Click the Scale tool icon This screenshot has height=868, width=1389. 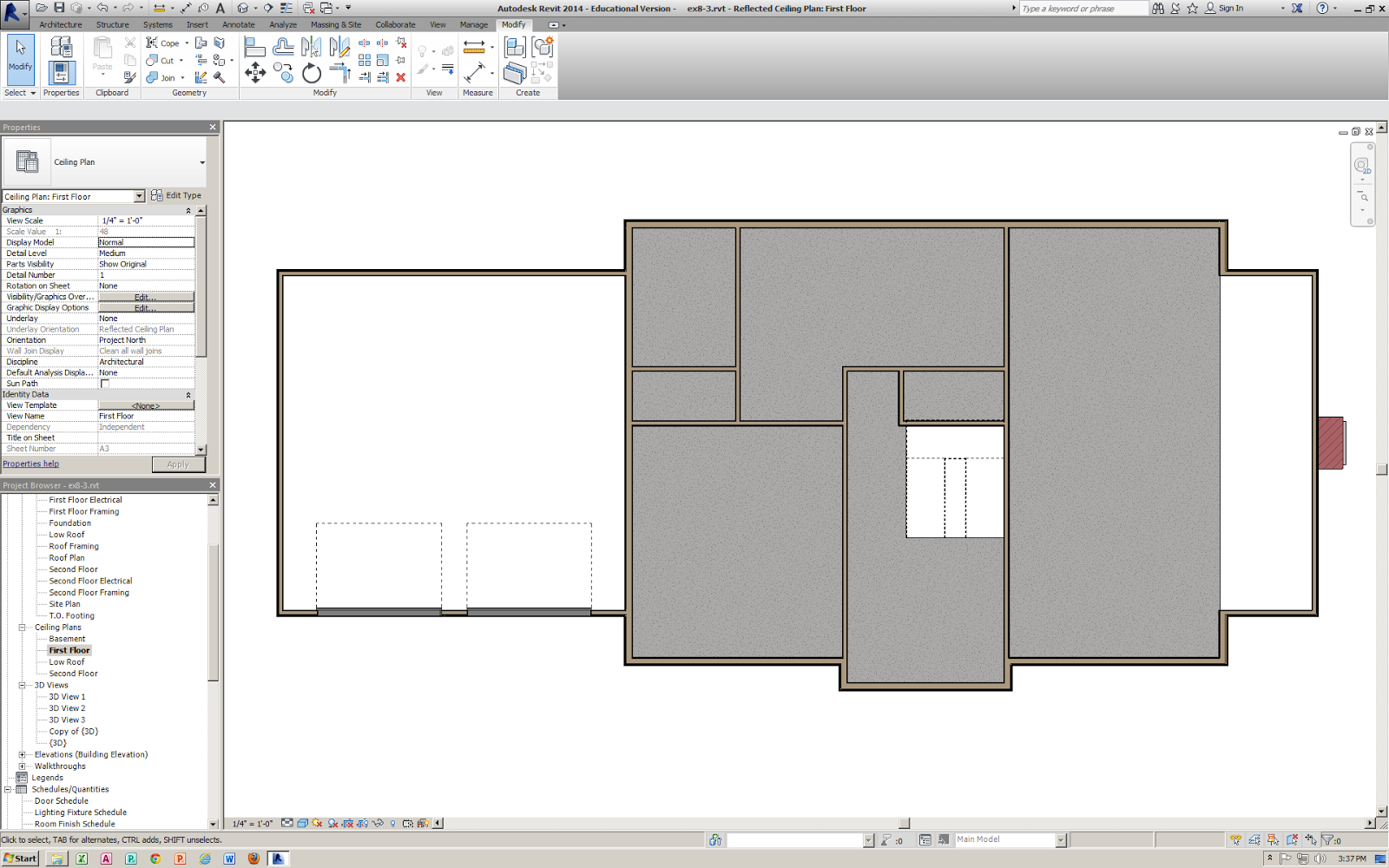[x=382, y=60]
